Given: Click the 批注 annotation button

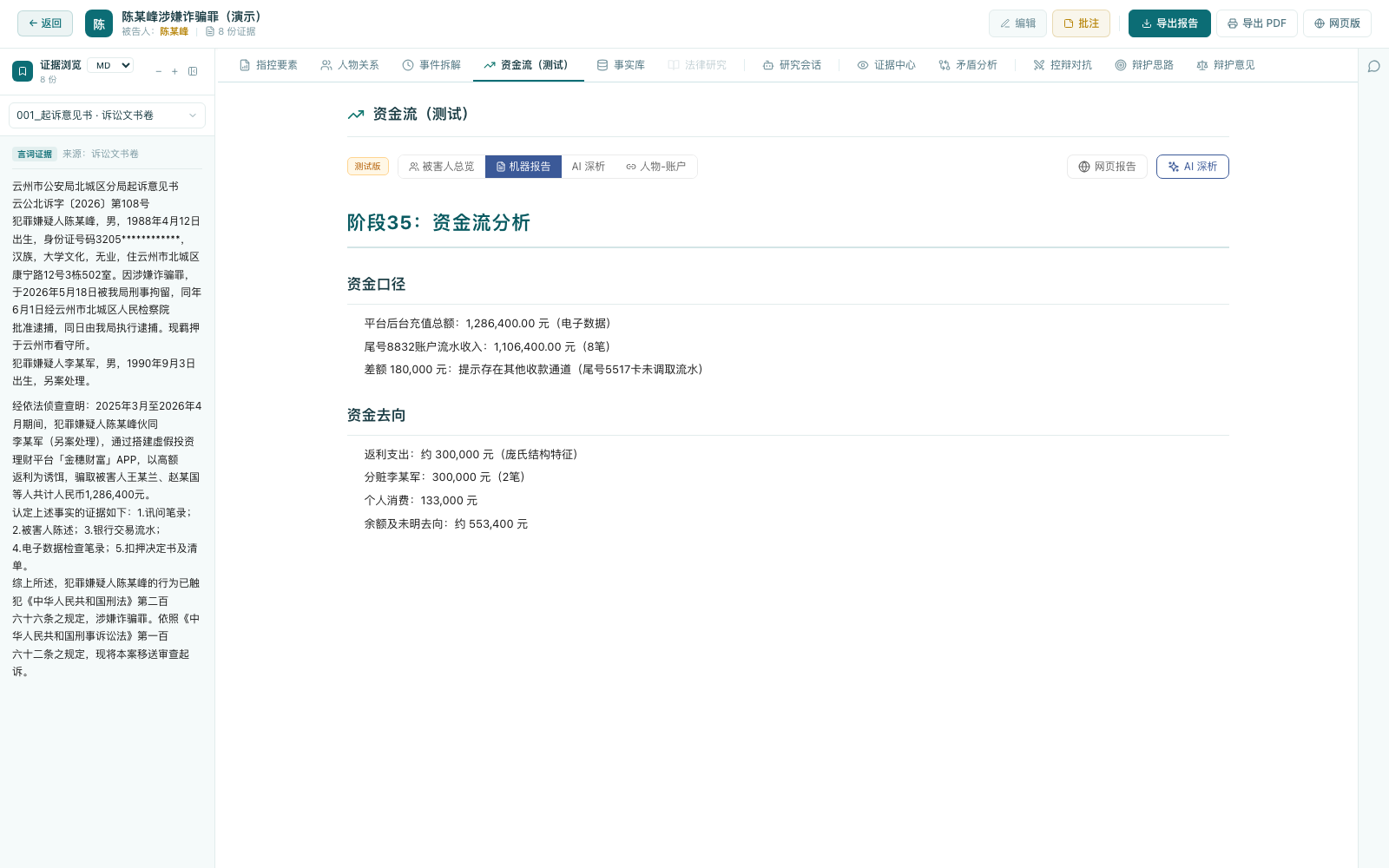Looking at the screenshot, I should click(x=1081, y=23).
